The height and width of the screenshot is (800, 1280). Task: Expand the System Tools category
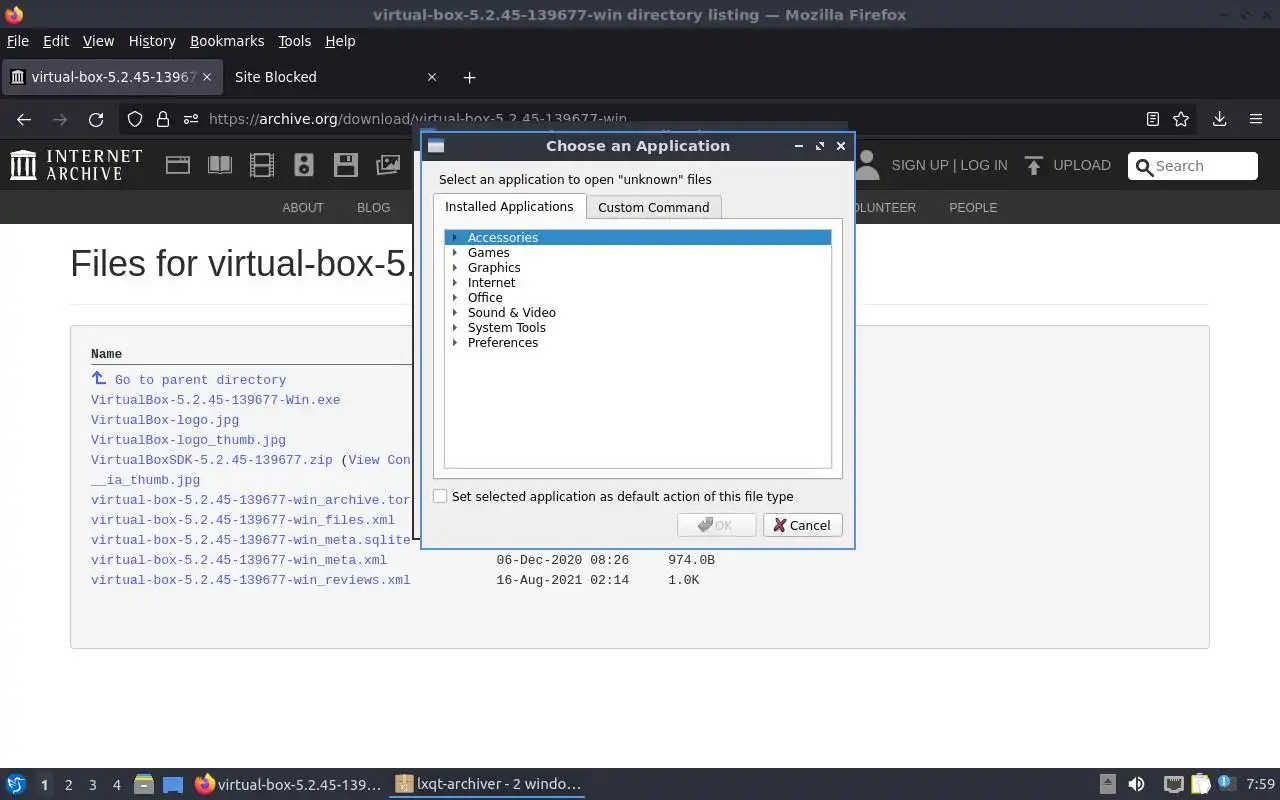pyautogui.click(x=454, y=327)
